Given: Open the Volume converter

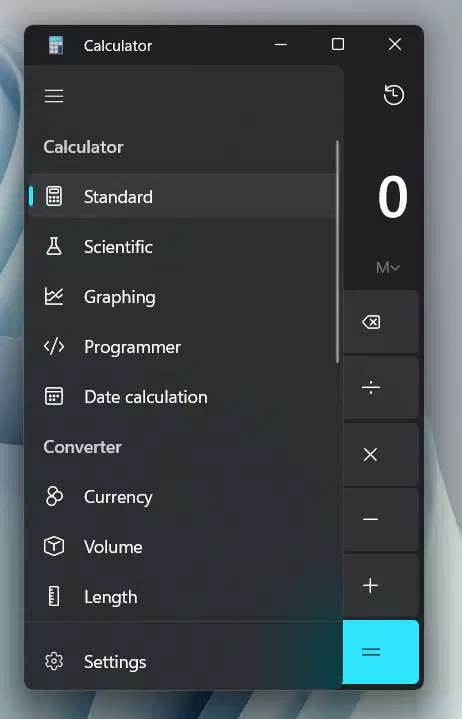Looking at the screenshot, I should coord(183,547).
